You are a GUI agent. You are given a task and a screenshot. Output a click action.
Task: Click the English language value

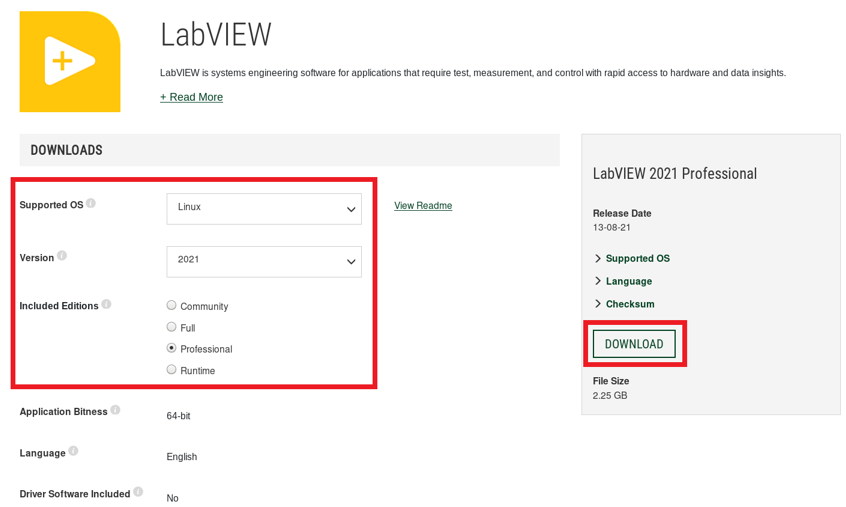pyautogui.click(x=182, y=457)
